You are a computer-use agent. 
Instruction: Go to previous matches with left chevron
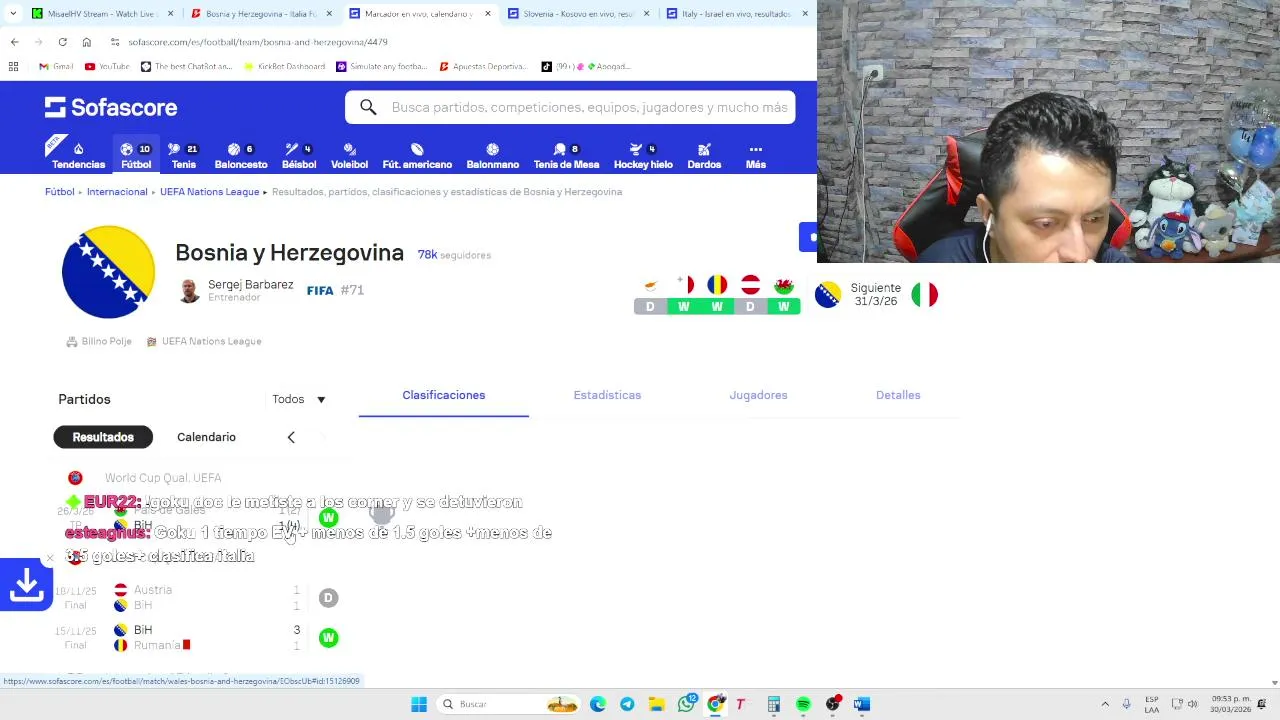pos(291,437)
